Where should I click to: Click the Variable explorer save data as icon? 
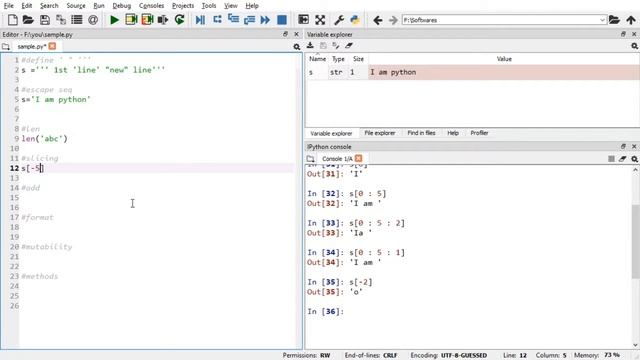pyautogui.click(x=336, y=46)
